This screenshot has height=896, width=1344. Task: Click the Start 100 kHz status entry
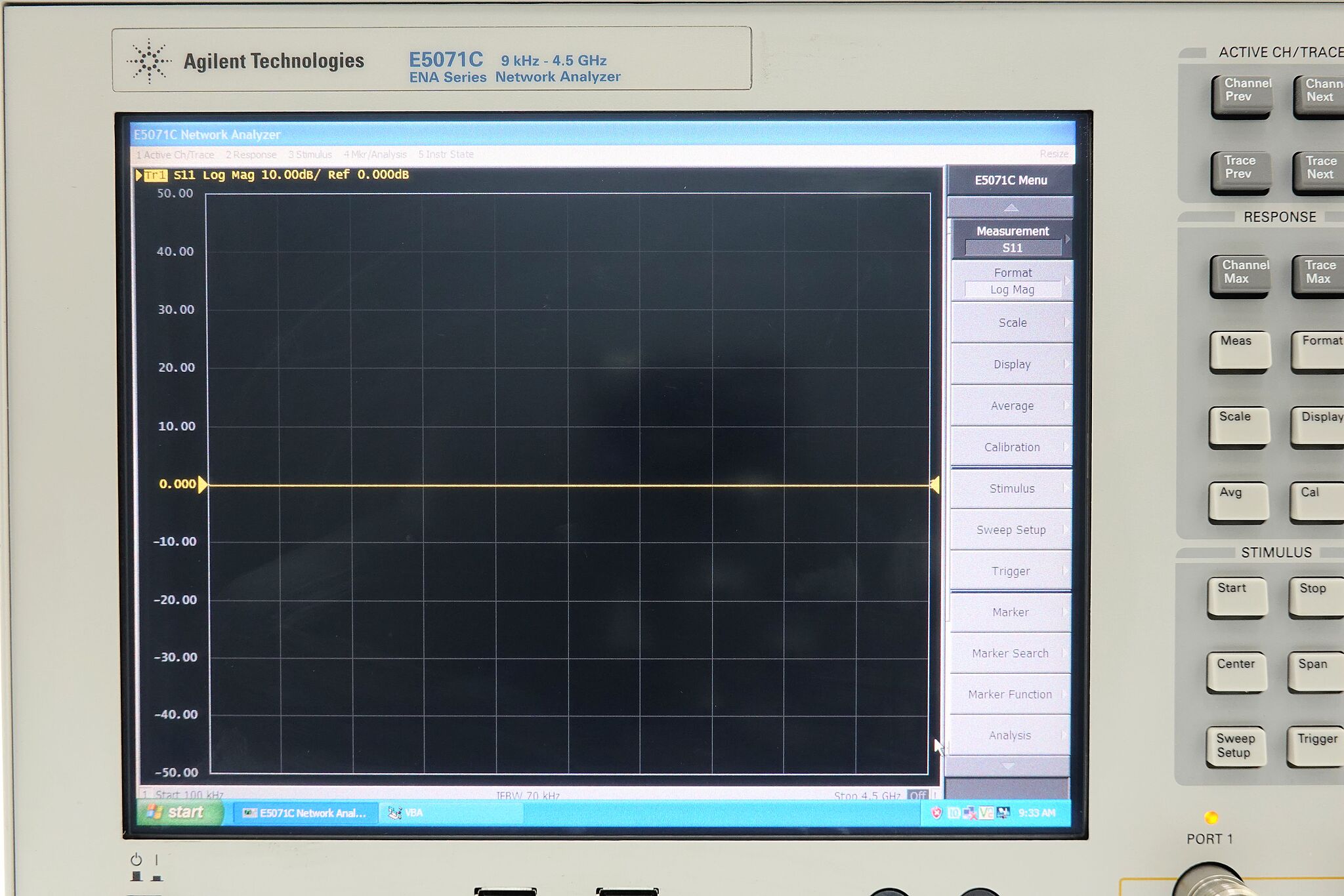pos(189,794)
